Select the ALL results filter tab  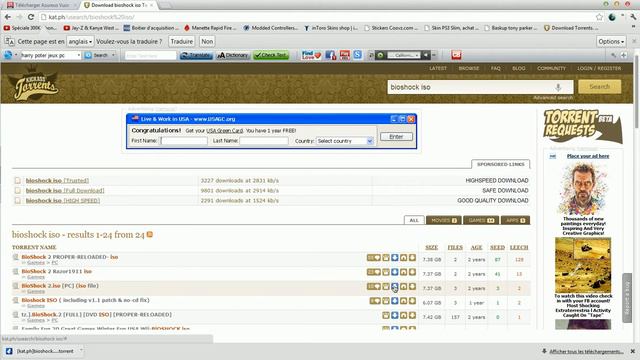click(x=414, y=220)
